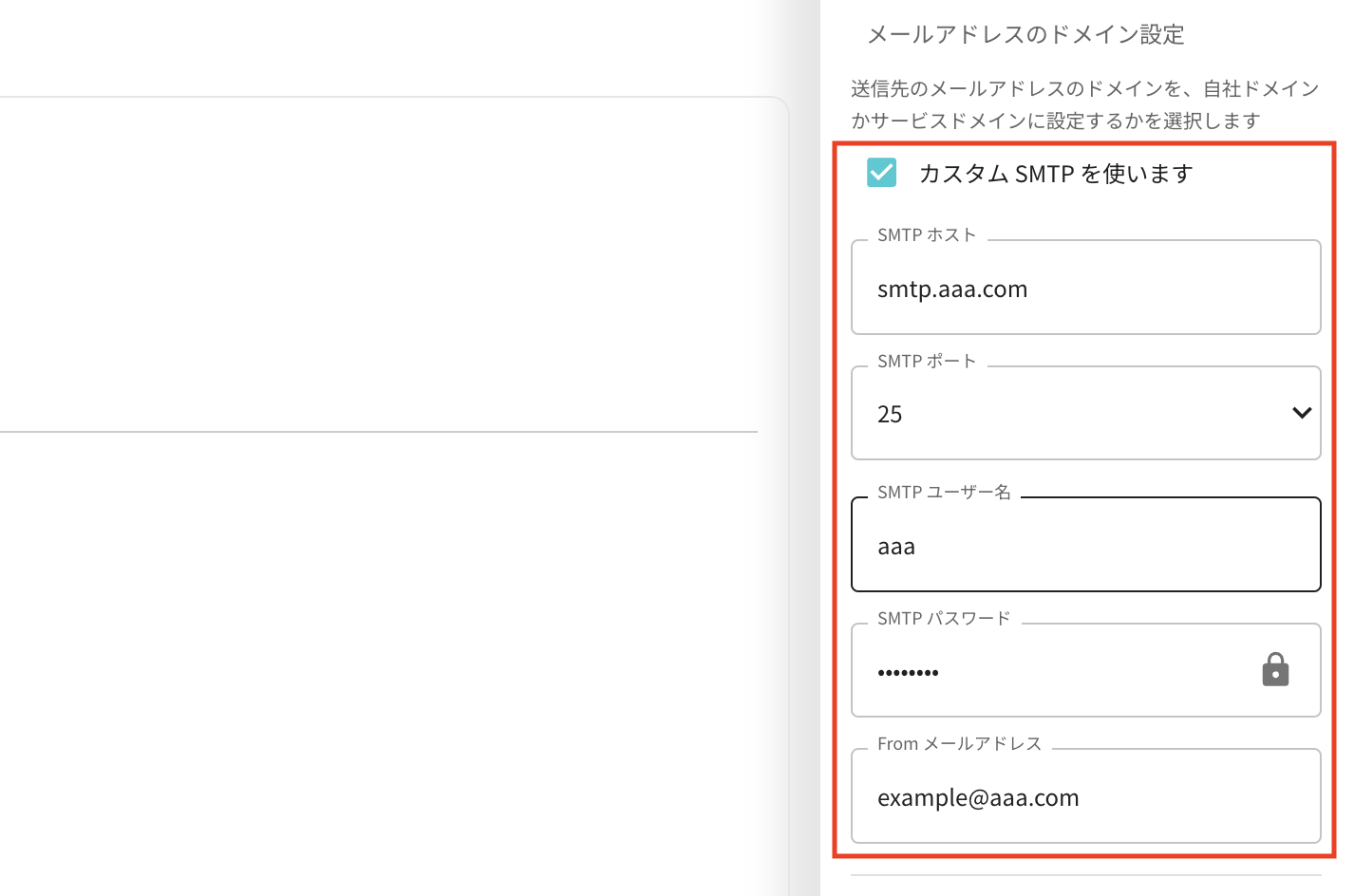
Task: Click the chevron arrow on the SMTP port selector
Action: [x=1302, y=413]
